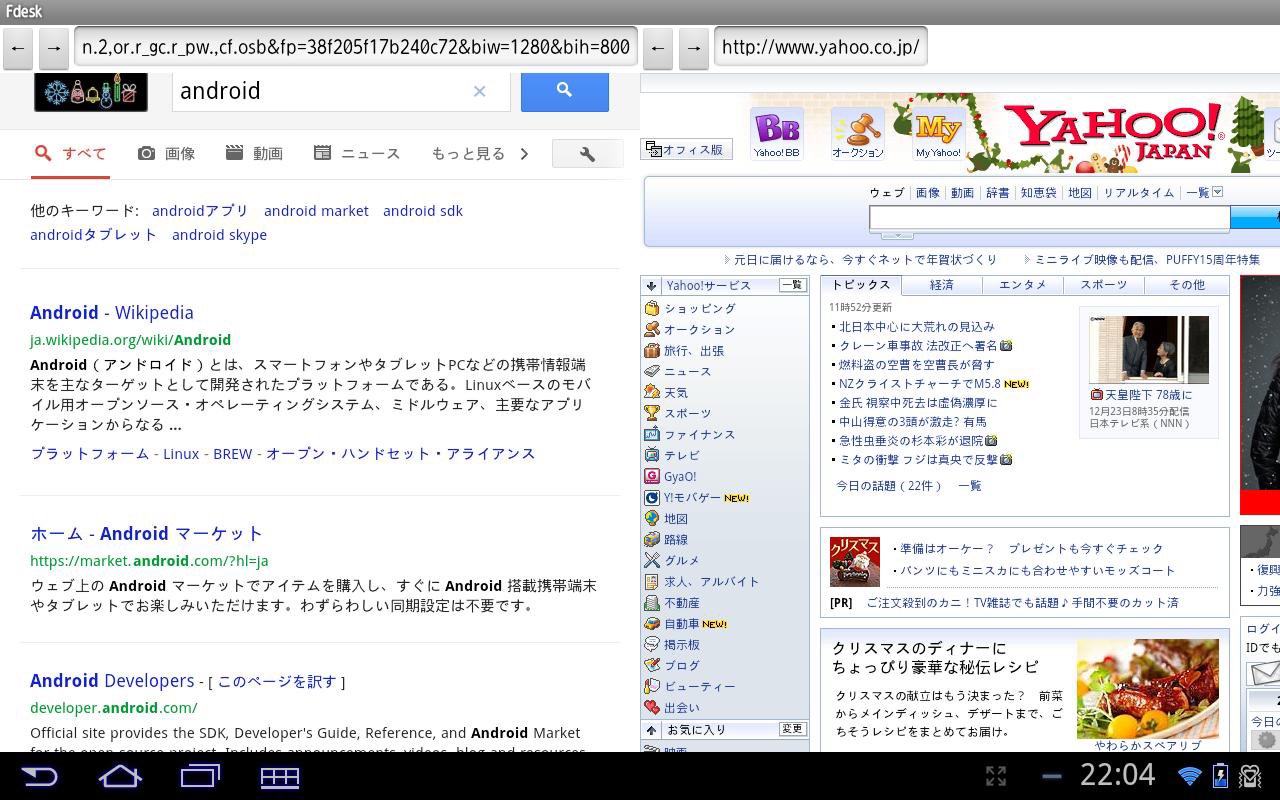Switch to the 経済 news tab
1280x800 pixels.
942,285
